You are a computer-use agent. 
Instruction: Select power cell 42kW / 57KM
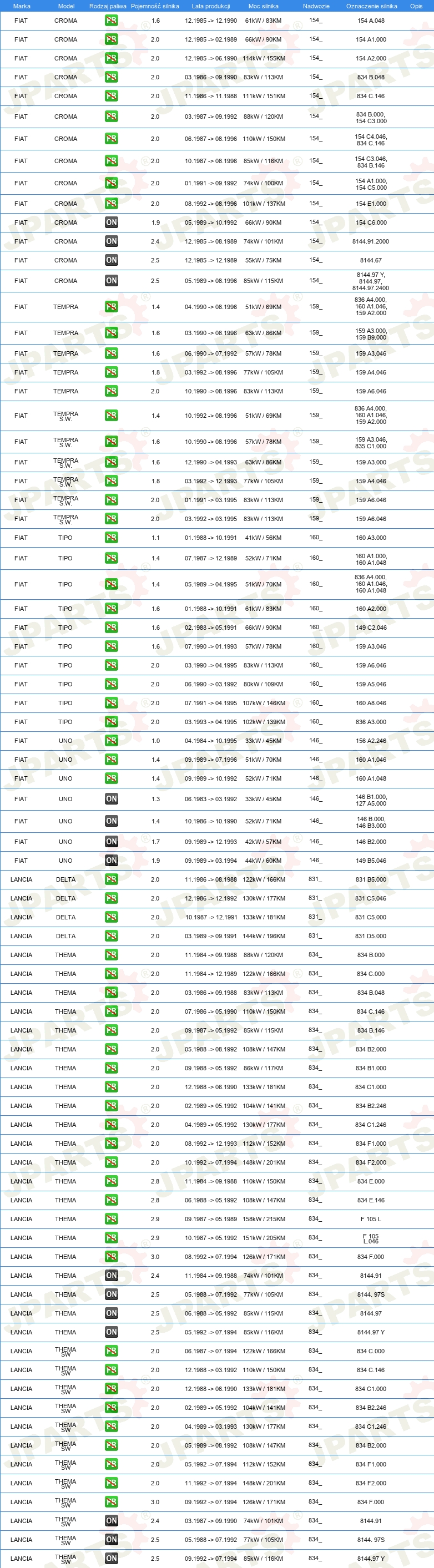click(x=264, y=842)
